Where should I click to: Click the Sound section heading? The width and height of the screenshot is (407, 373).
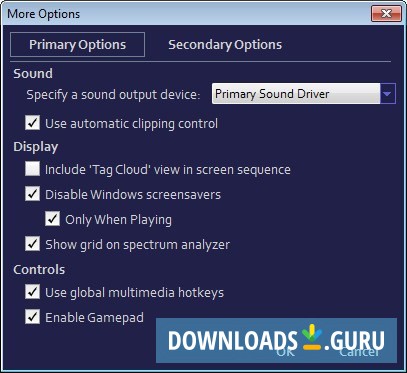pos(33,73)
